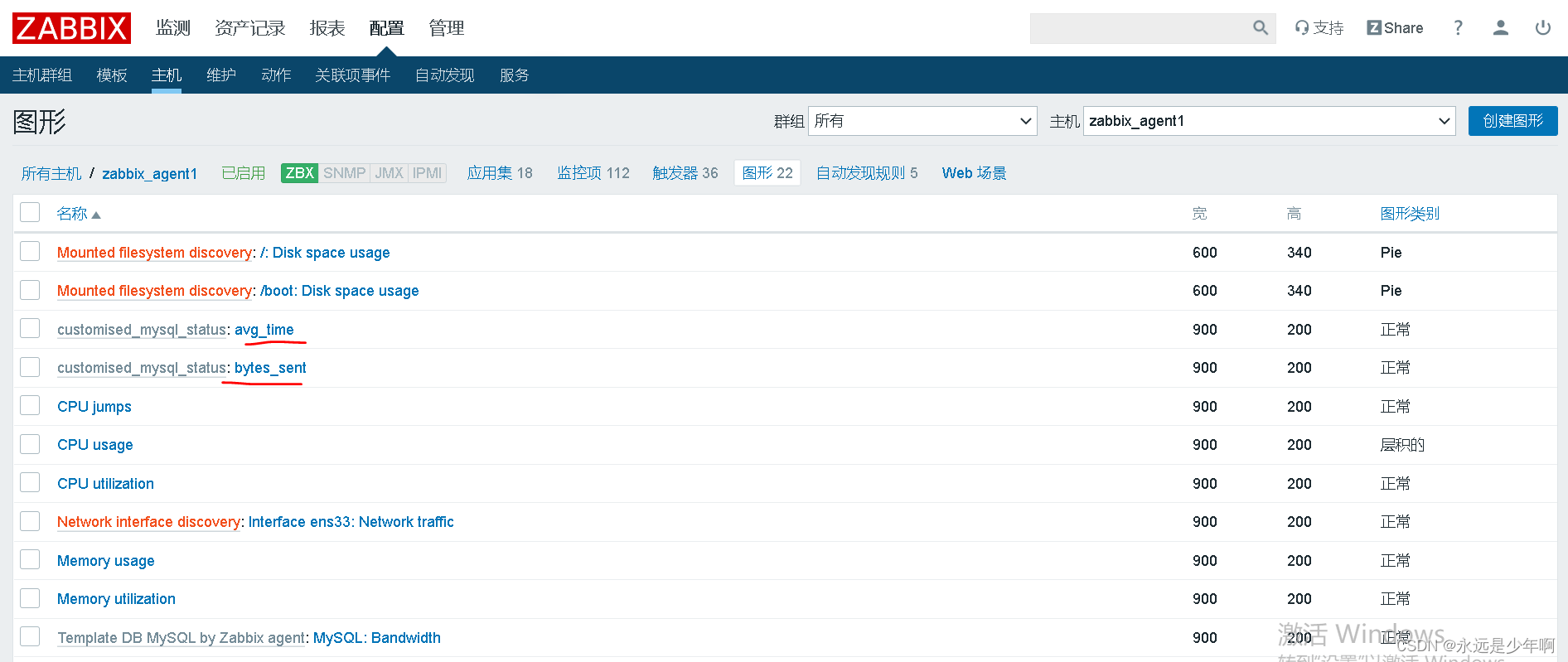Open 触发器 36 tab
Viewport: 1568px width, 662px height.
[685, 173]
